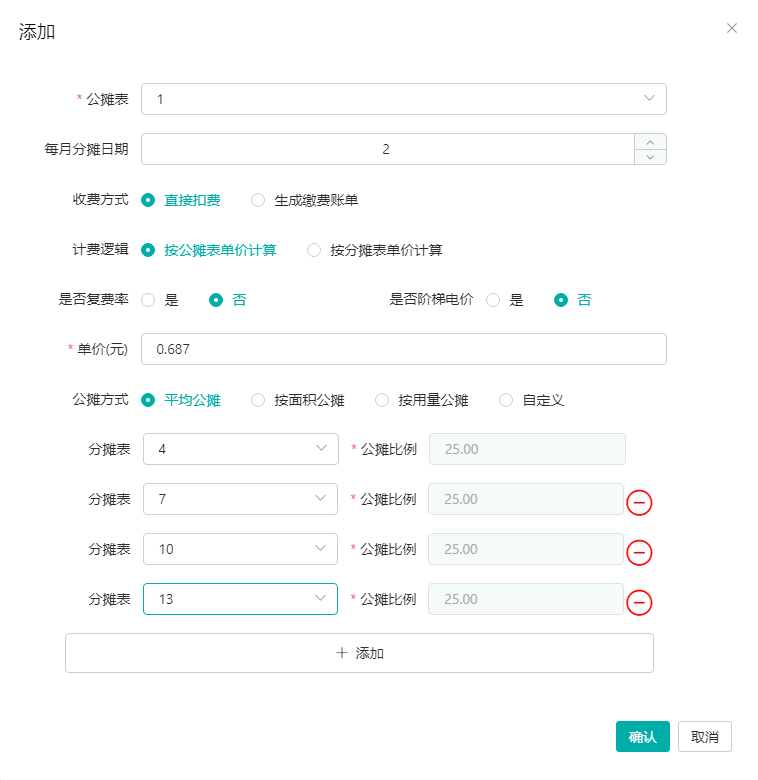Open the 分摊表 dropdown showing 13
Image resolution: width=758 pixels, height=780 pixels.
point(240,599)
